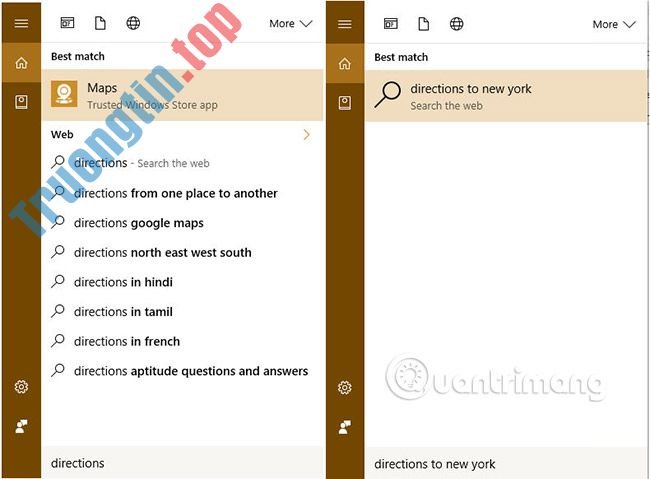The width and height of the screenshot is (650, 479).
Task: Expand the Web section chevron arrow
Action: [x=306, y=134]
